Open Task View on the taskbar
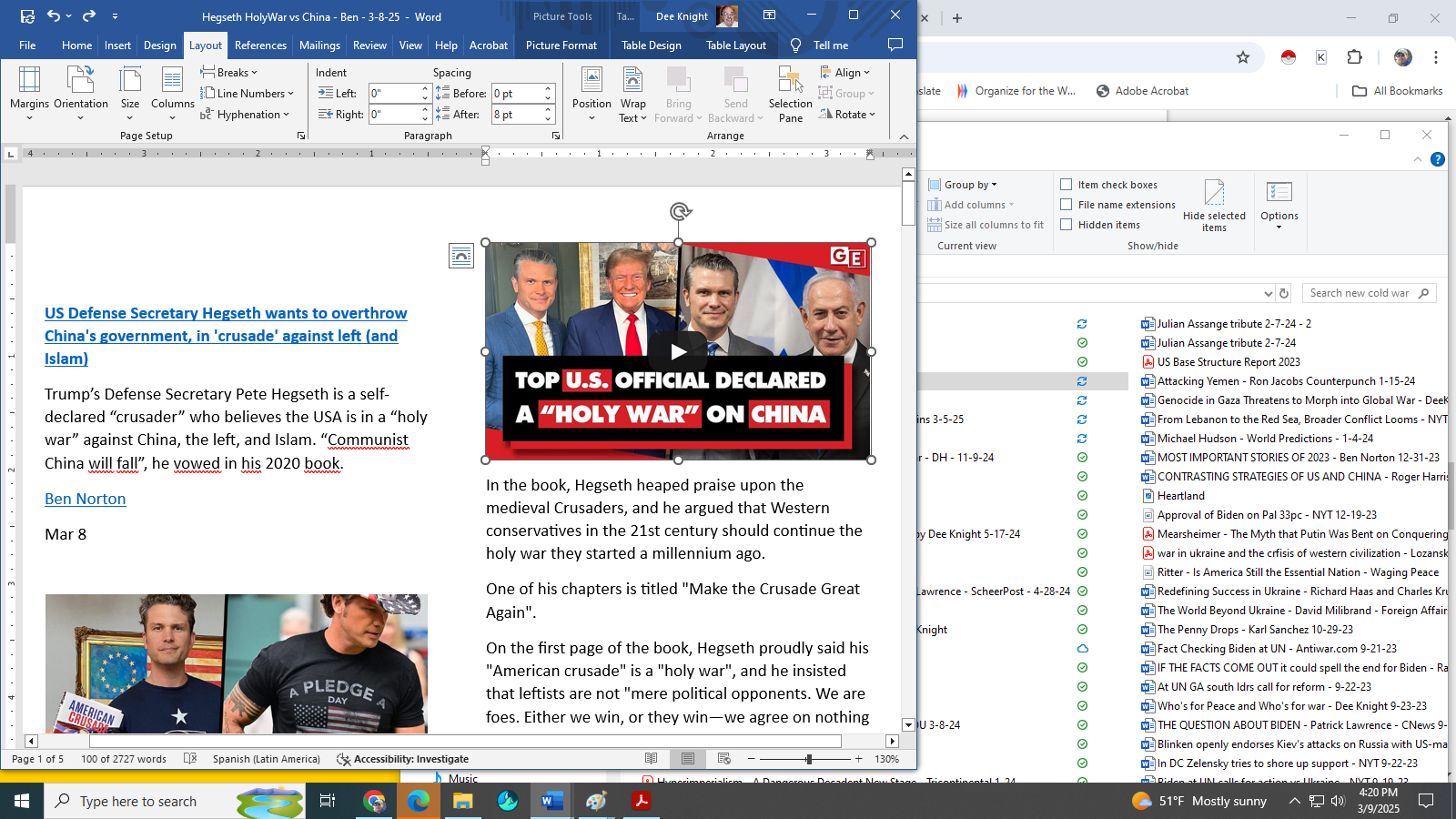The width and height of the screenshot is (1456, 819). pyautogui.click(x=328, y=801)
